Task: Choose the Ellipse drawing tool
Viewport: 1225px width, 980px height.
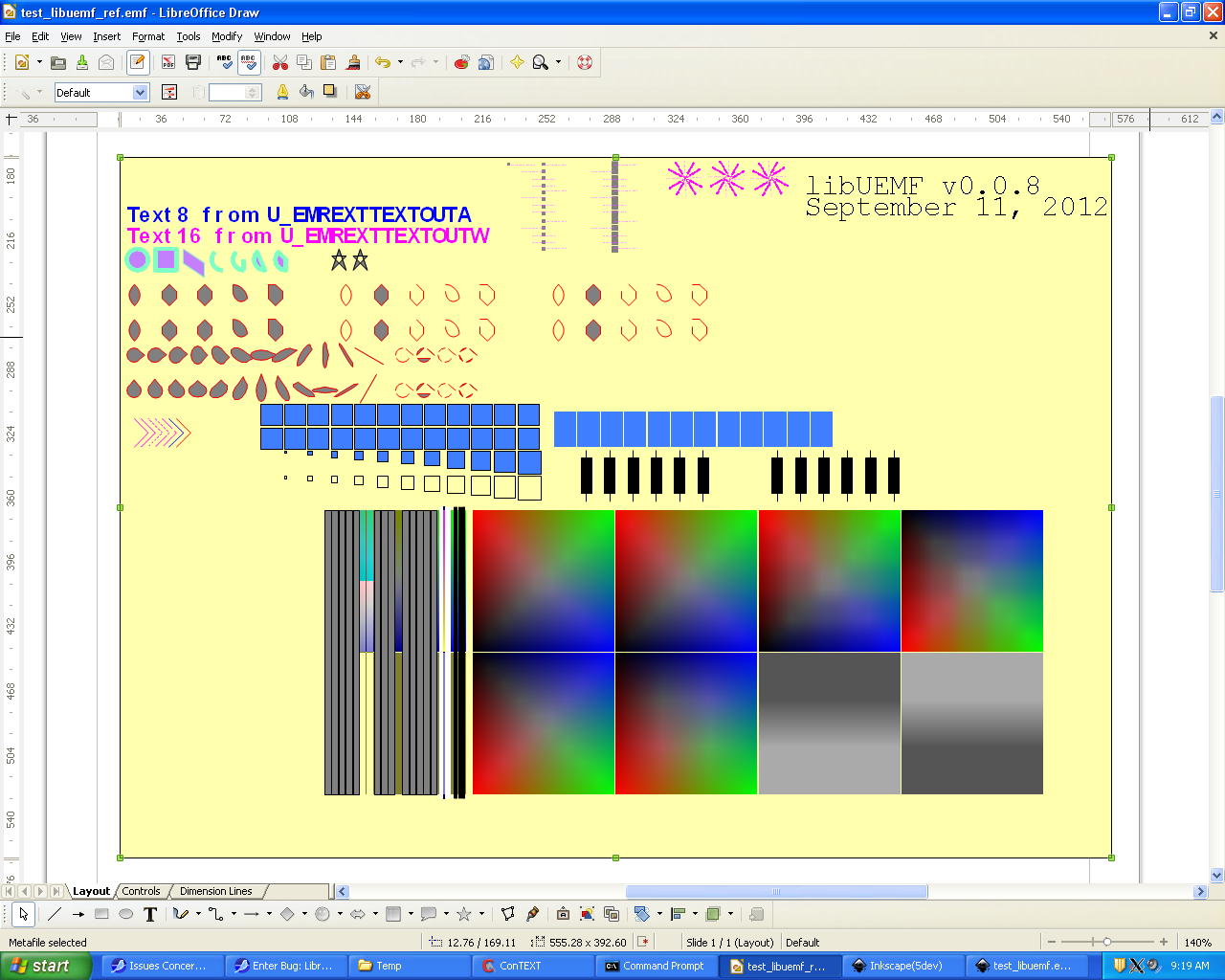Action: (125, 914)
